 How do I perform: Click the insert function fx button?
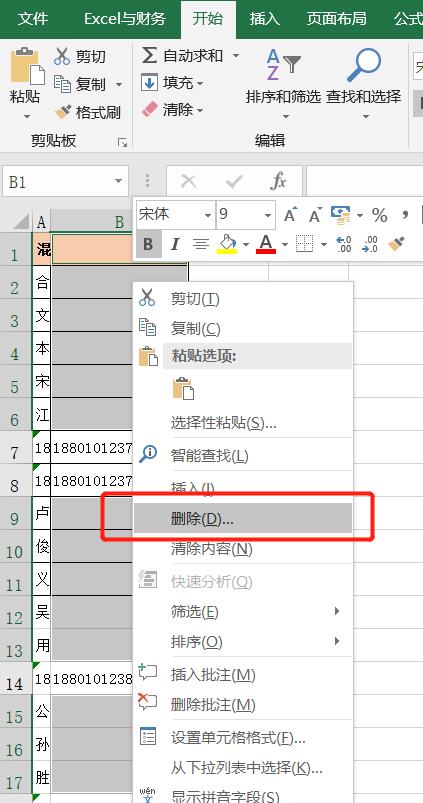click(x=278, y=181)
